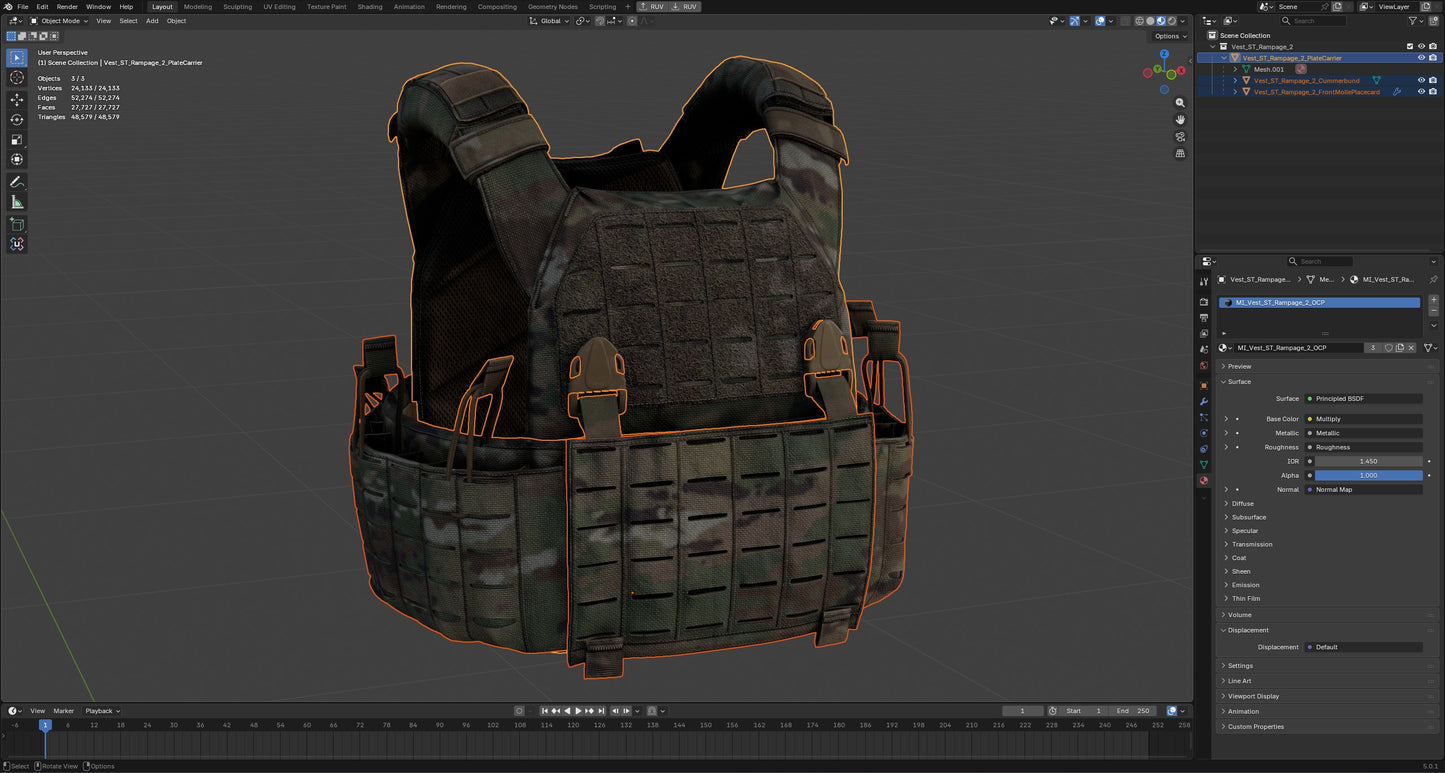This screenshot has height=773, width=1445.
Task: Expand Mesh.001 in the outliner
Action: pos(1235,69)
